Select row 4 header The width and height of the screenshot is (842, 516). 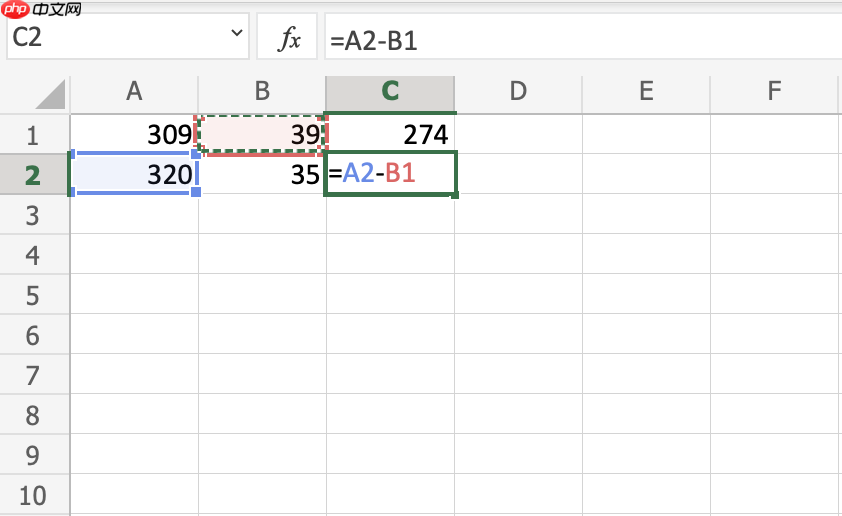pos(33,255)
